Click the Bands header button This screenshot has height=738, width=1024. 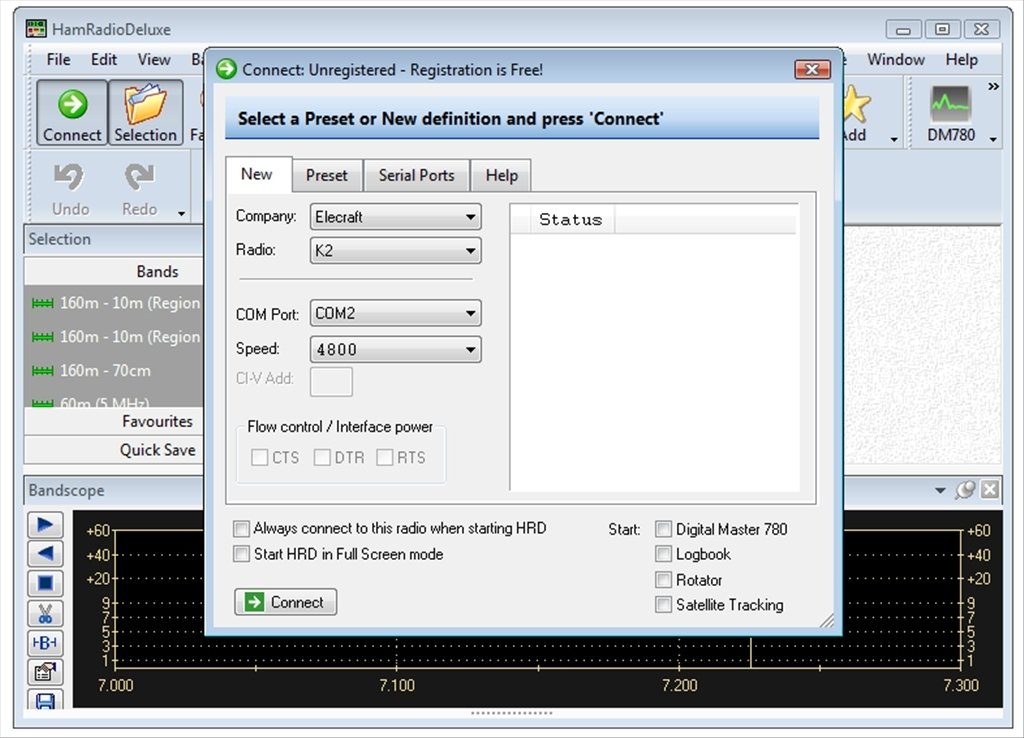point(114,271)
